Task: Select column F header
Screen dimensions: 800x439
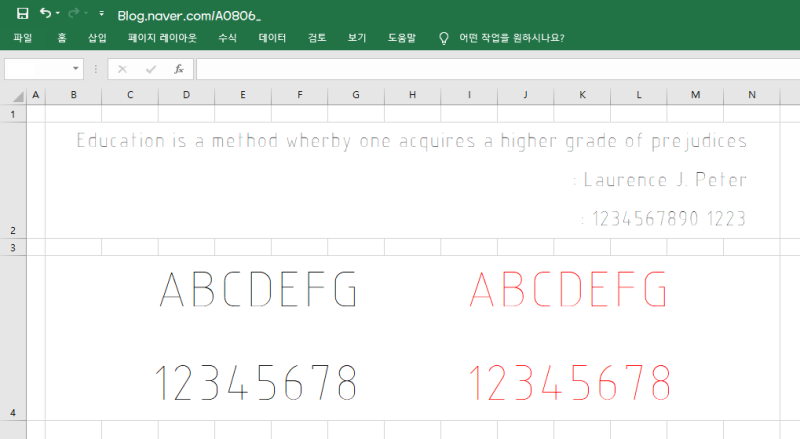Action: 299,95
